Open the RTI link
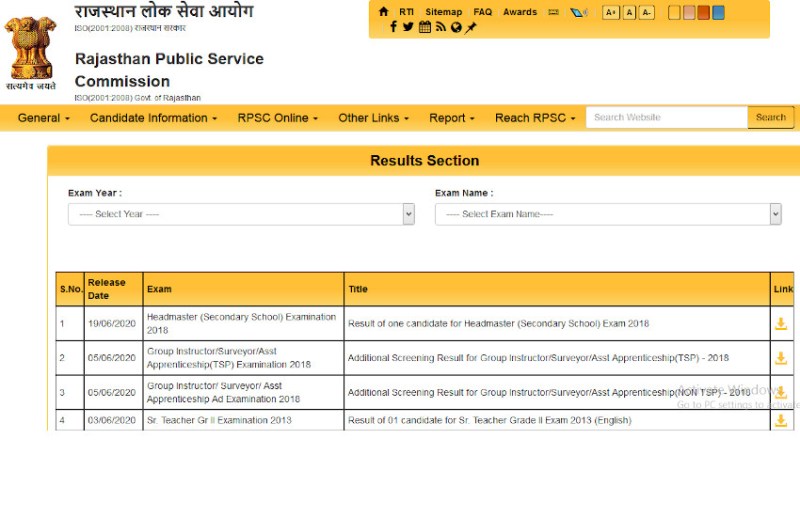This screenshot has width=800, height=517. tap(406, 12)
